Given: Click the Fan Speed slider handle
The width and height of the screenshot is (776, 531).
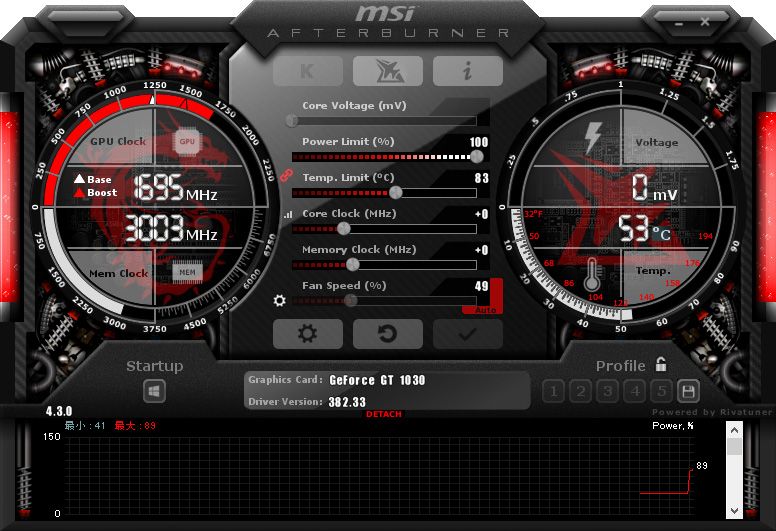Looking at the screenshot, I should coord(350,300).
